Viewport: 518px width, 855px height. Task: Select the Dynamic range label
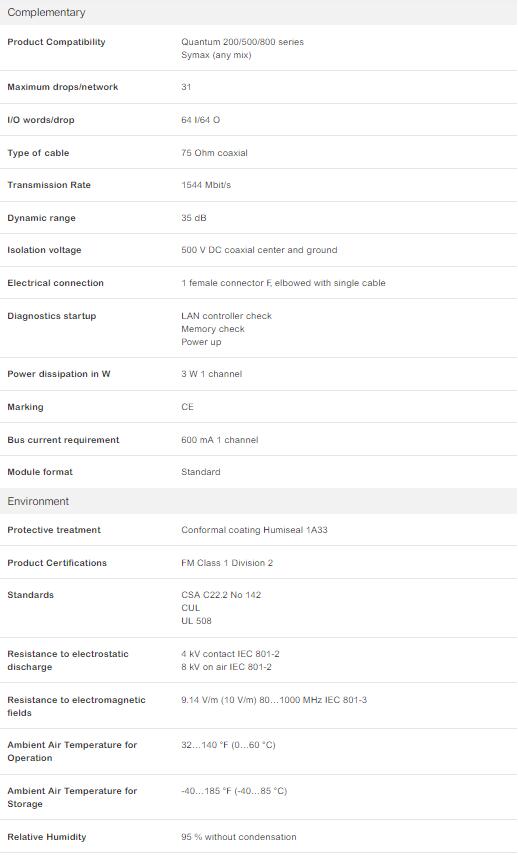click(x=41, y=218)
